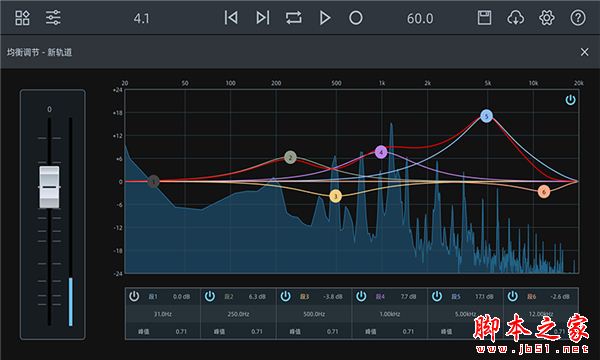This screenshot has width=600, height=360.
Task: Open the grid modules view icon
Action: pyautogui.click(x=22, y=18)
